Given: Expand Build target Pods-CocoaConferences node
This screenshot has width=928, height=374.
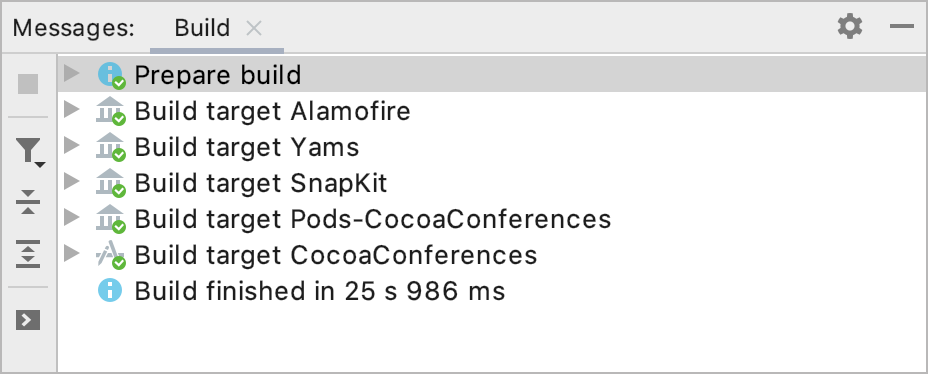Looking at the screenshot, I should click(x=72, y=217).
